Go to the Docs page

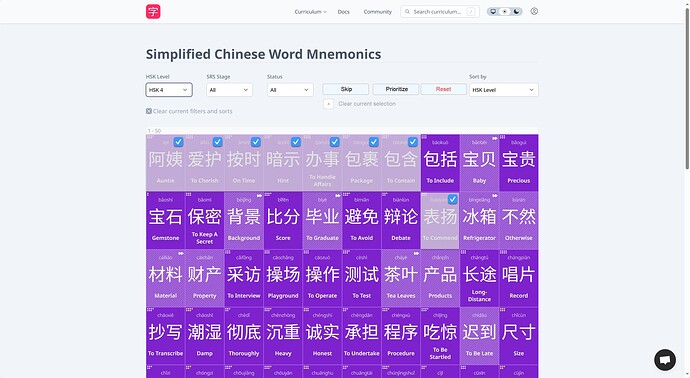click(343, 12)
